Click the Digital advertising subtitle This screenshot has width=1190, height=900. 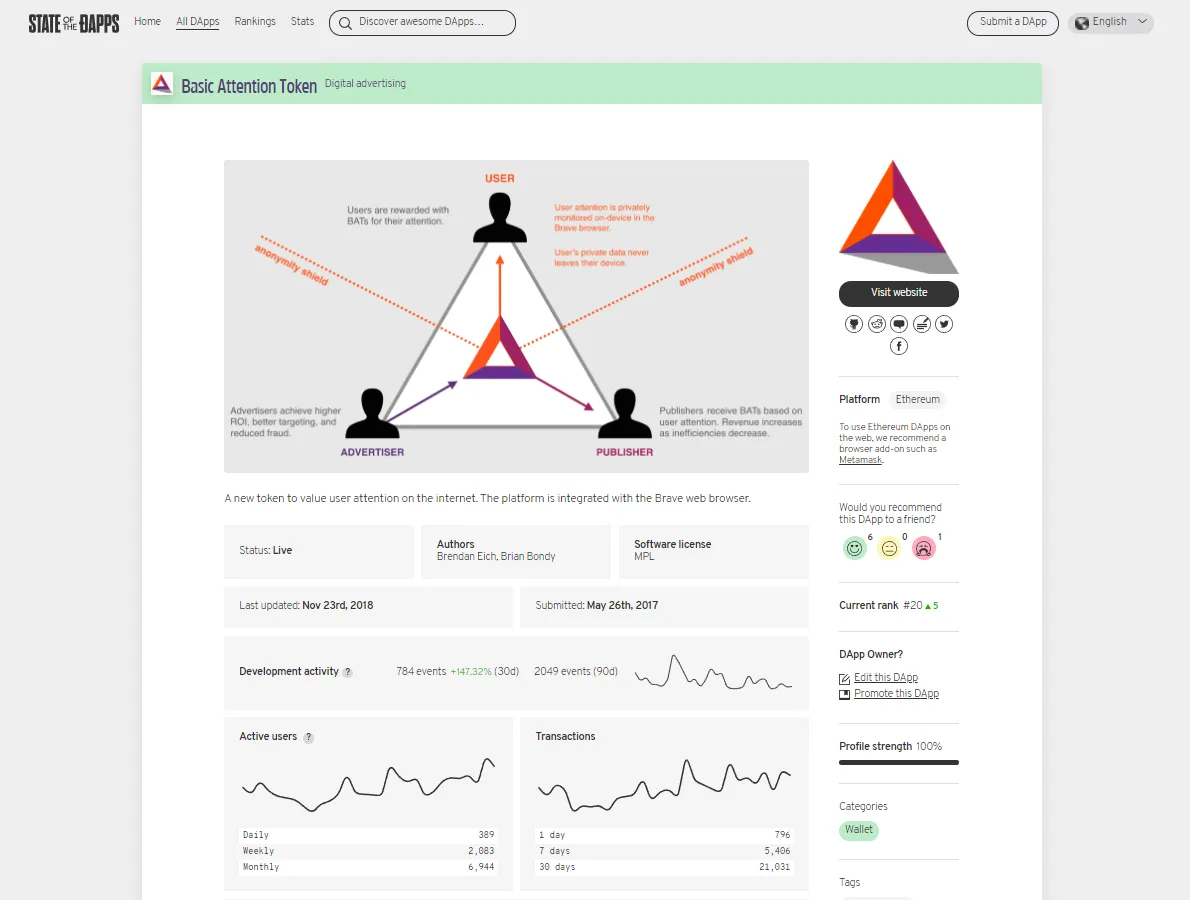pyautogui.click(x=365, y=83)
